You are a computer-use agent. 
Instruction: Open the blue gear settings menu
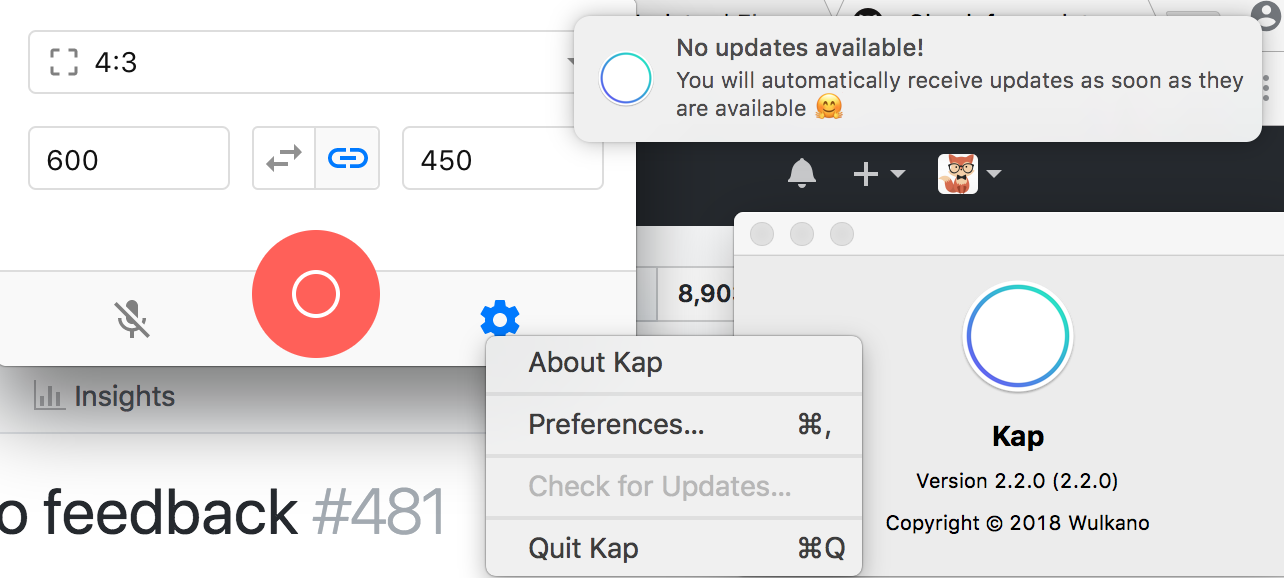(500, 319)
